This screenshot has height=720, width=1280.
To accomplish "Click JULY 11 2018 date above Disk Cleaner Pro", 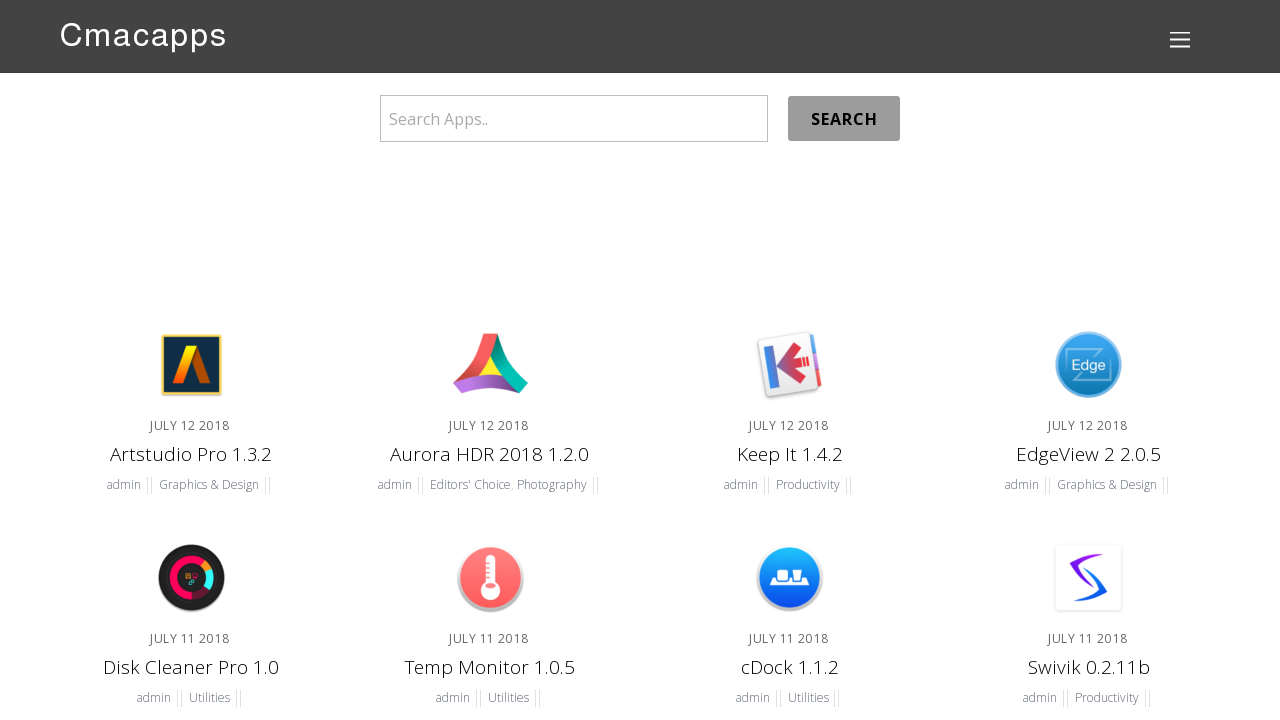I will (190, 638).
